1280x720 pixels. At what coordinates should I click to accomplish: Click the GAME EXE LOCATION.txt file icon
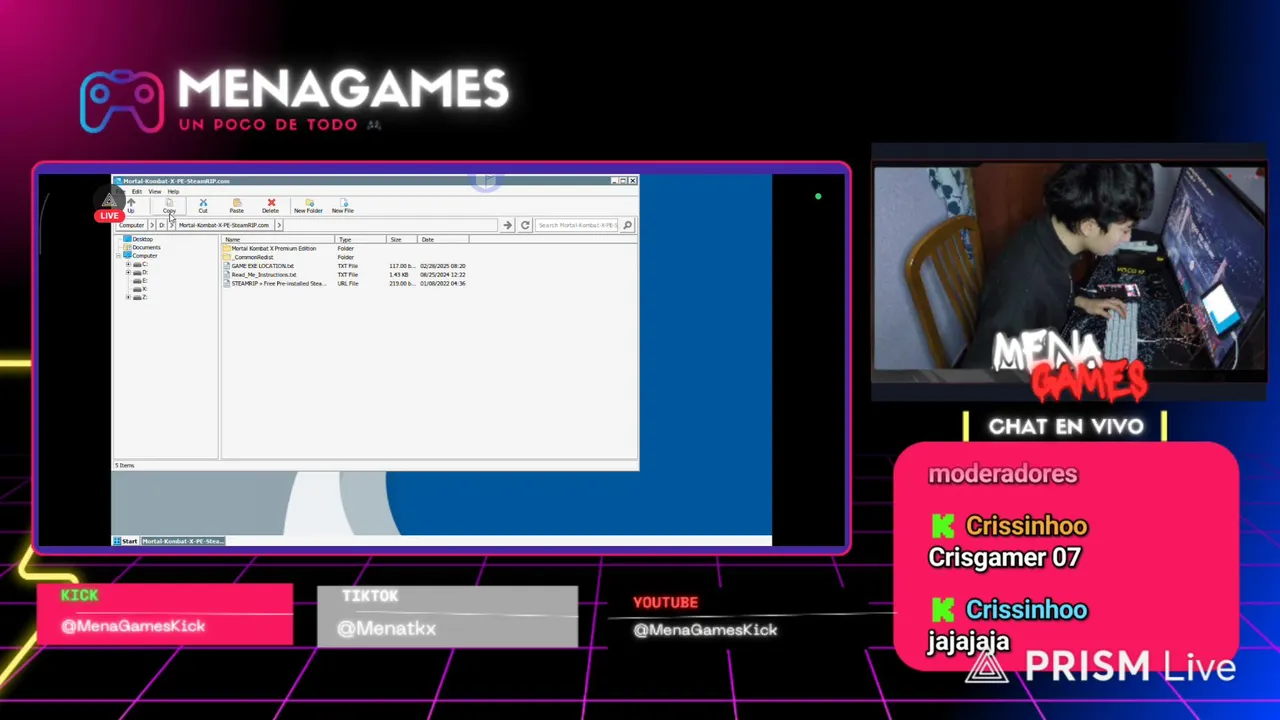click(x=227, y=266)
